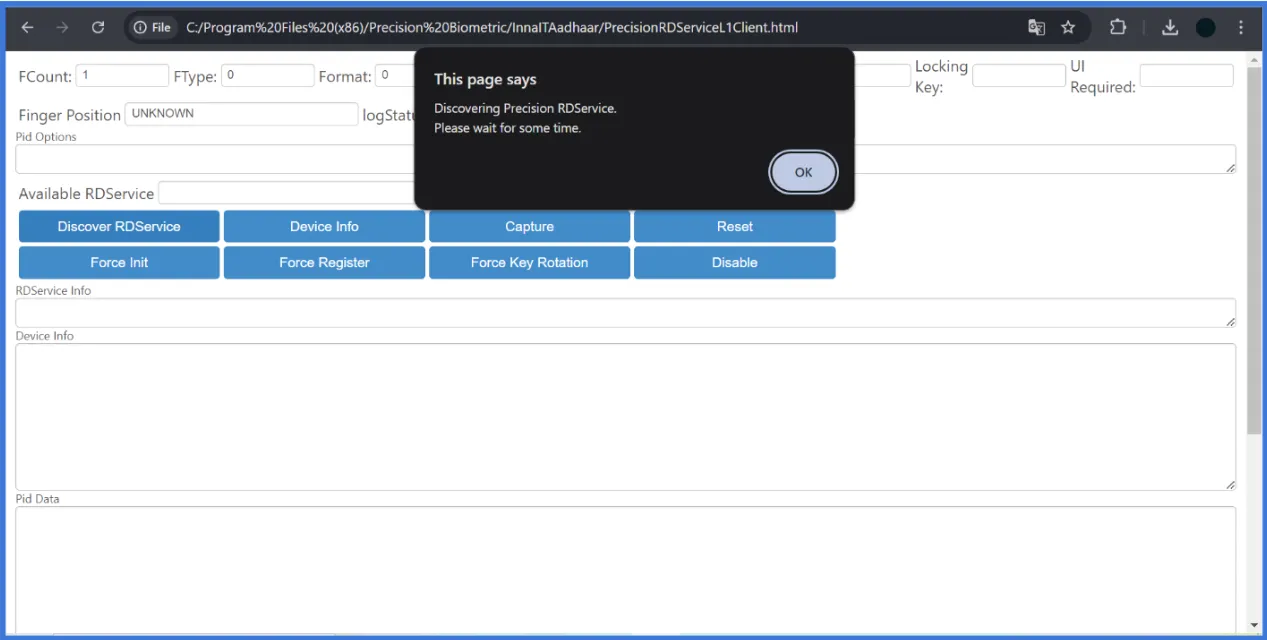Click the File info chip in the address bar
Viewport: 1267px width, 640px height.
(152, 28)
